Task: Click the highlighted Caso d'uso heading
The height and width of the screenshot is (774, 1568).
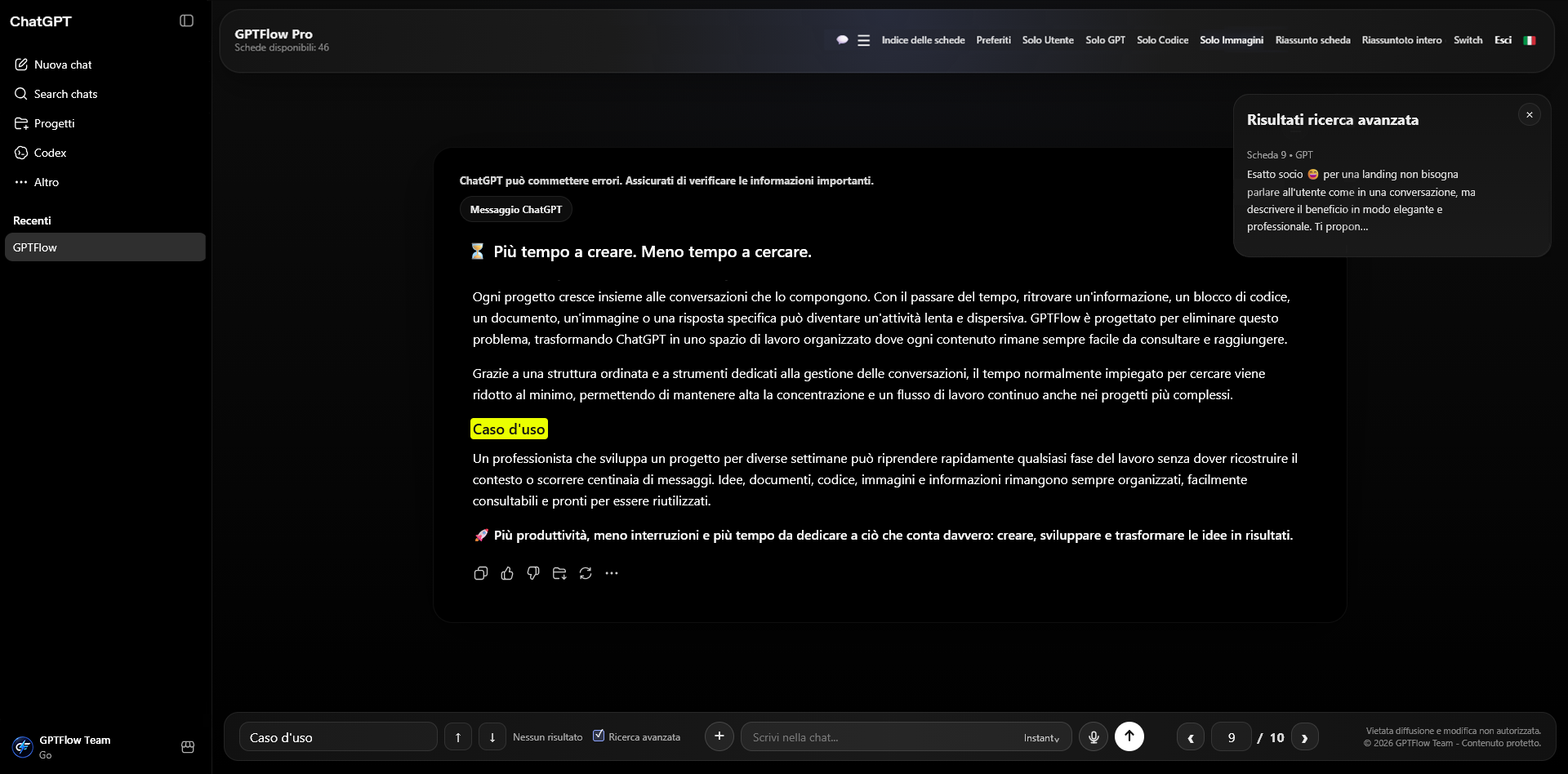Action: click(x=509, y=429)
